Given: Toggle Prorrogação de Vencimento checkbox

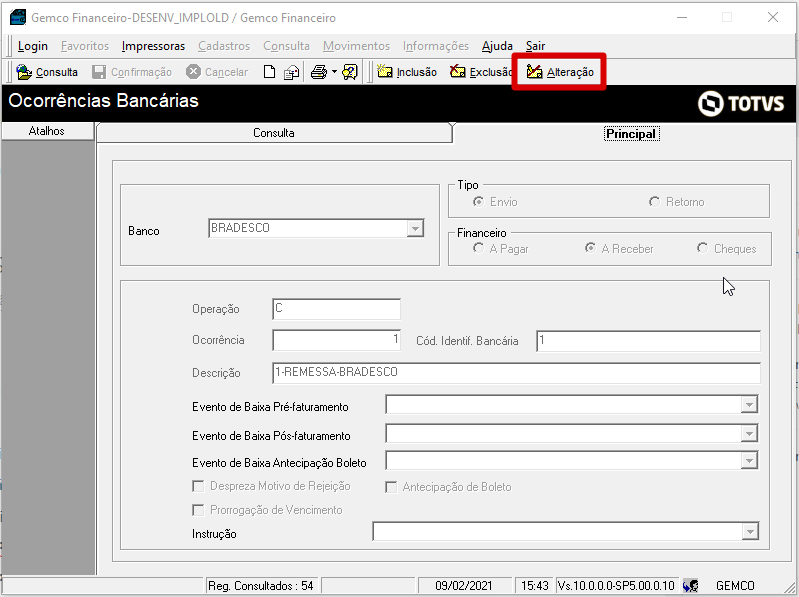Looking at the screenshot, I should pyautogui.click(x=198, y=510).
